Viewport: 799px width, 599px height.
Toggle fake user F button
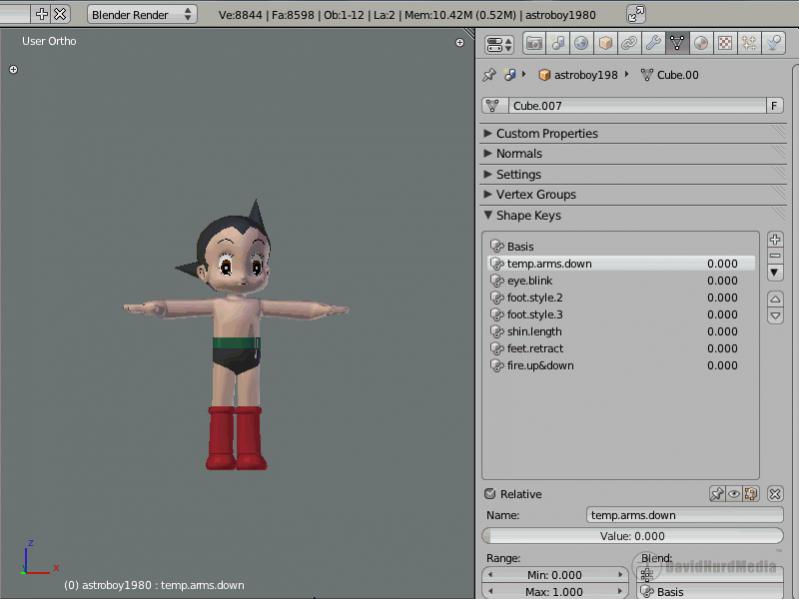tap(775, 105)
